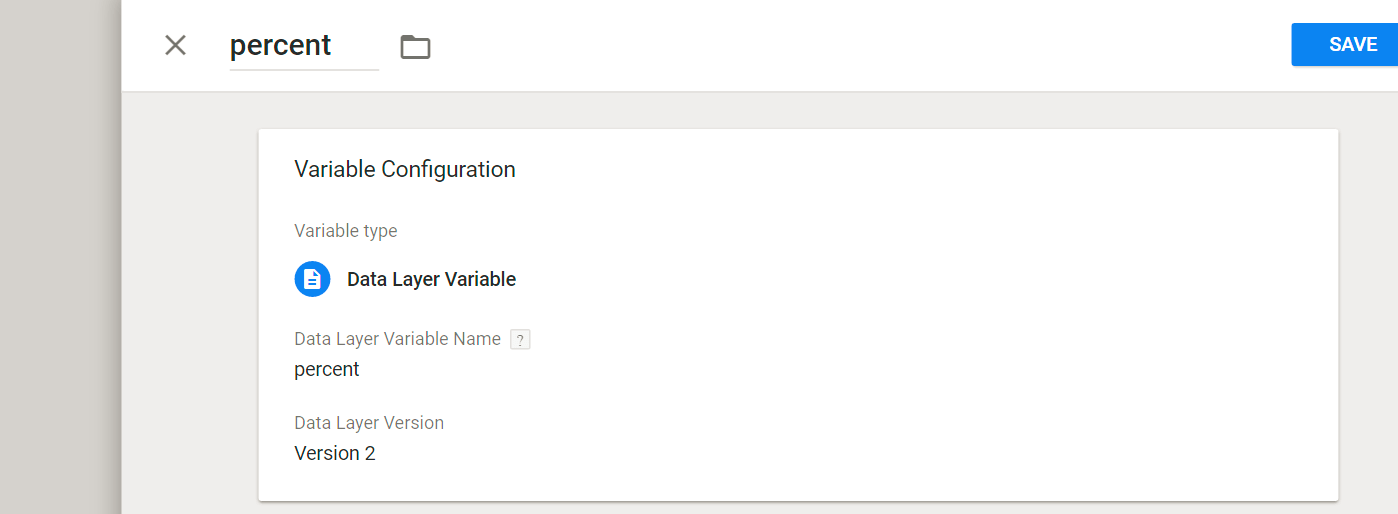This screenshot has width=1398, height=514.
Task: Click the "Data Layer Variable Name" label text
Action: (397, 339)
